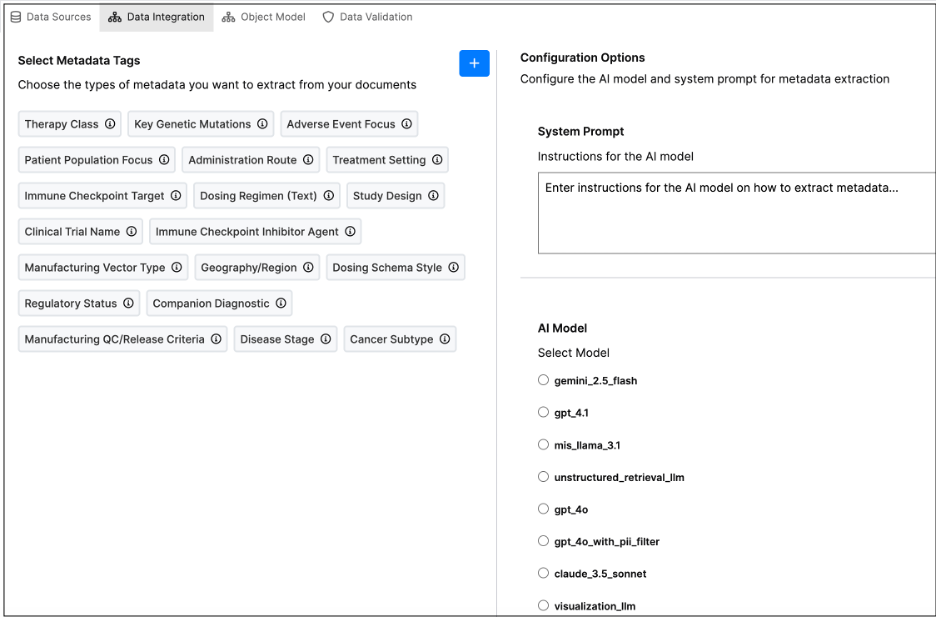Choose the Clinical Trial Name tag
The height and width of the screenshot is (618, 936).
pyautogui.click(x=72, y=232)
